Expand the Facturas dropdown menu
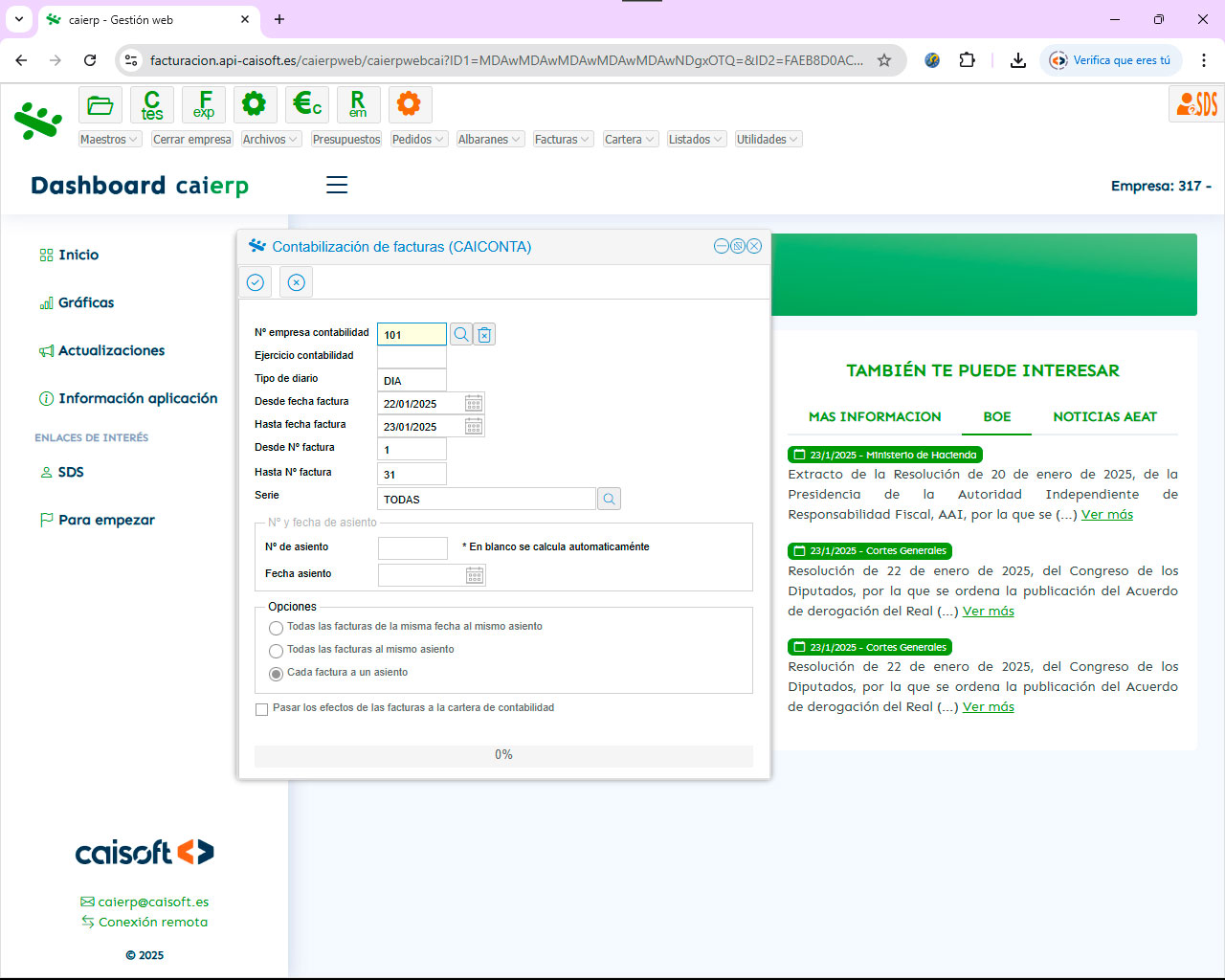The width and height of the screenshot is (1225, 980). [x=564, y=139]
